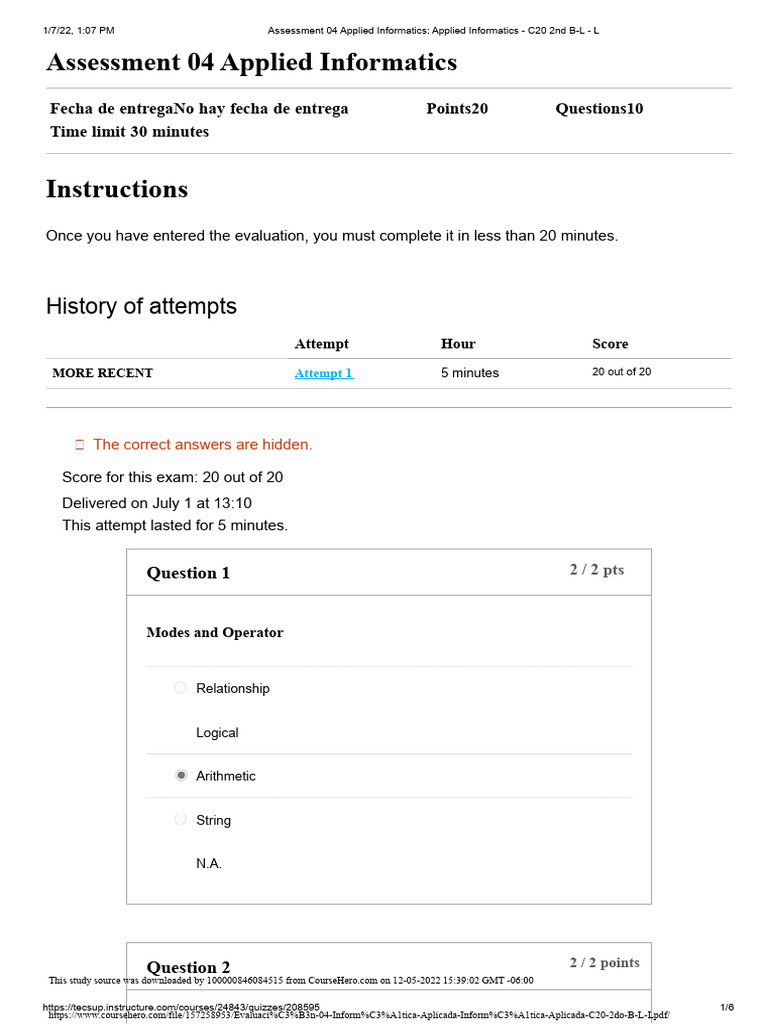The height and width of the screenshot is (1024, 768).
Task: Click the Modes and Operator question text
Action: point(215,632)
